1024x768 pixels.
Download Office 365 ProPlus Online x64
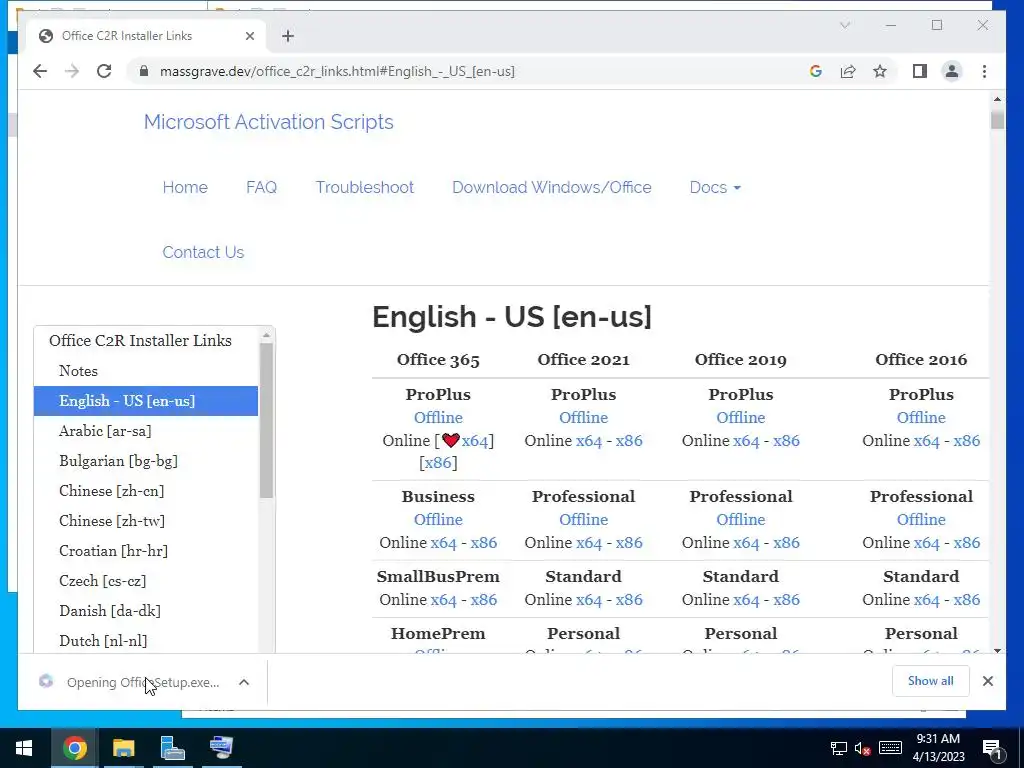475,441
